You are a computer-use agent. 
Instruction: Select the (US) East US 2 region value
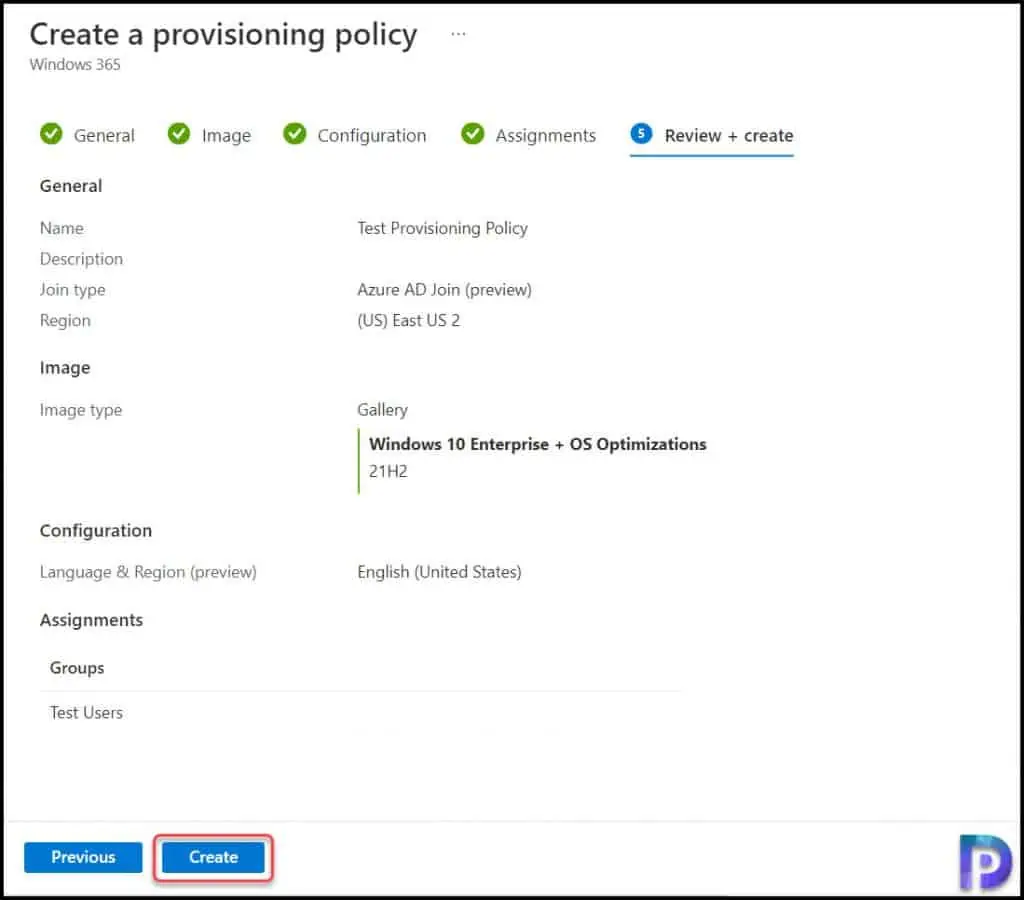coord(408,320)
